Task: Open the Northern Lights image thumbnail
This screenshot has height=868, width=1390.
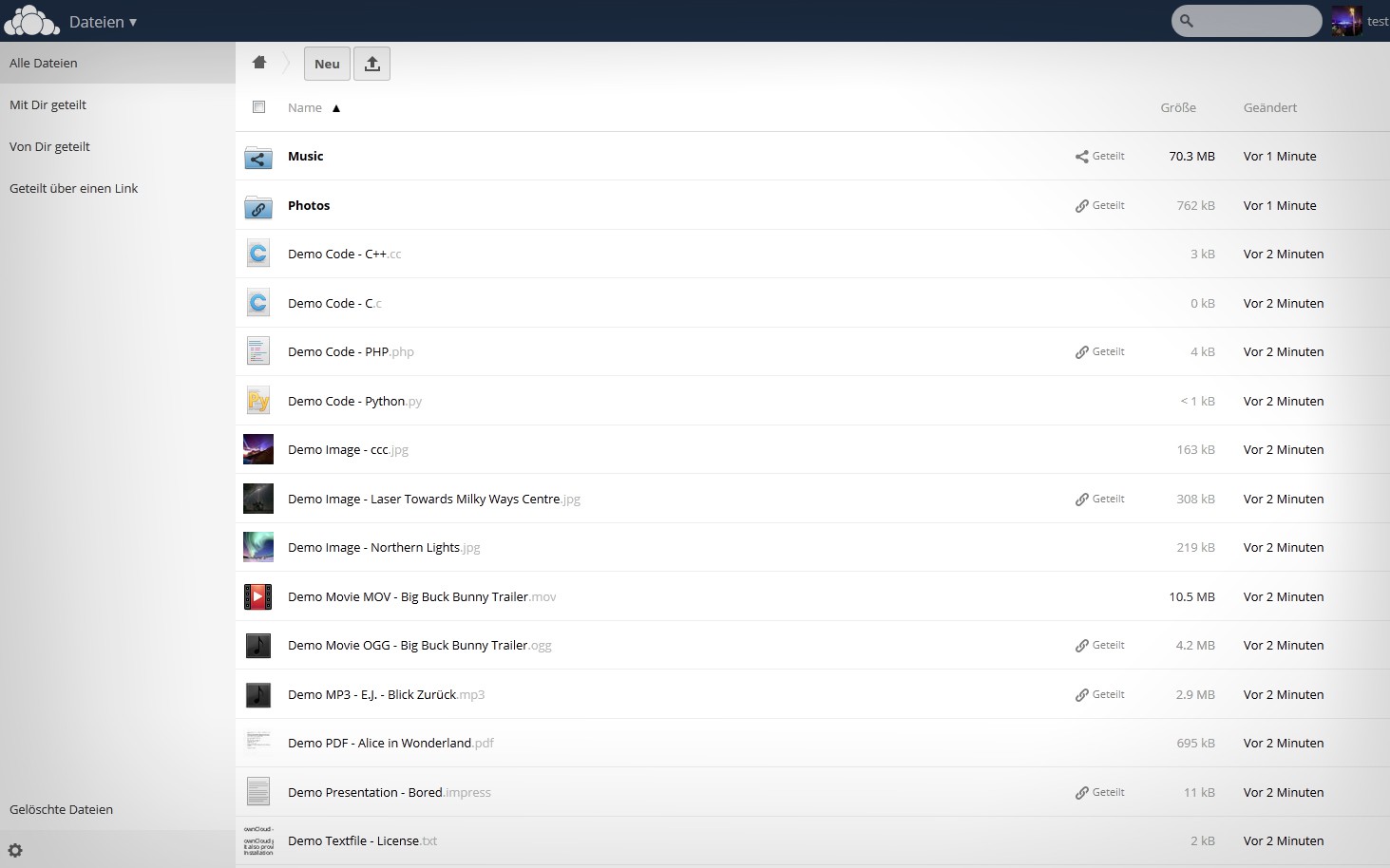Action: [258, 547]
